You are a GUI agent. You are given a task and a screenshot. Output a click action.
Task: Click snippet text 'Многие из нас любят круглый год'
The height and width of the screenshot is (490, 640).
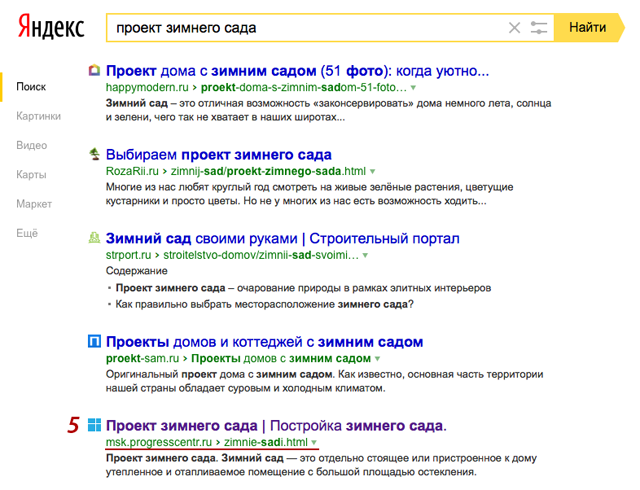309,194
